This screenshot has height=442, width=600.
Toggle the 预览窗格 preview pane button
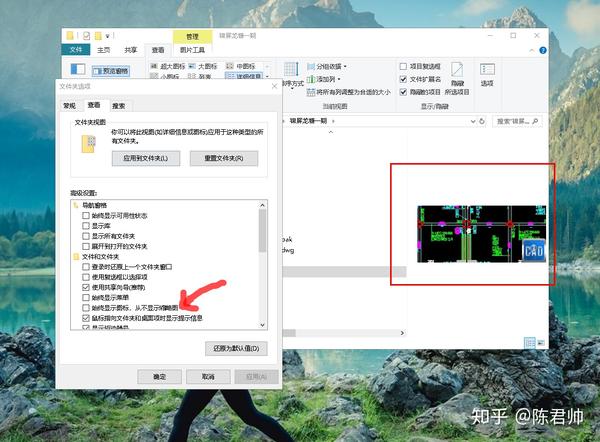(x=111, y=71)
